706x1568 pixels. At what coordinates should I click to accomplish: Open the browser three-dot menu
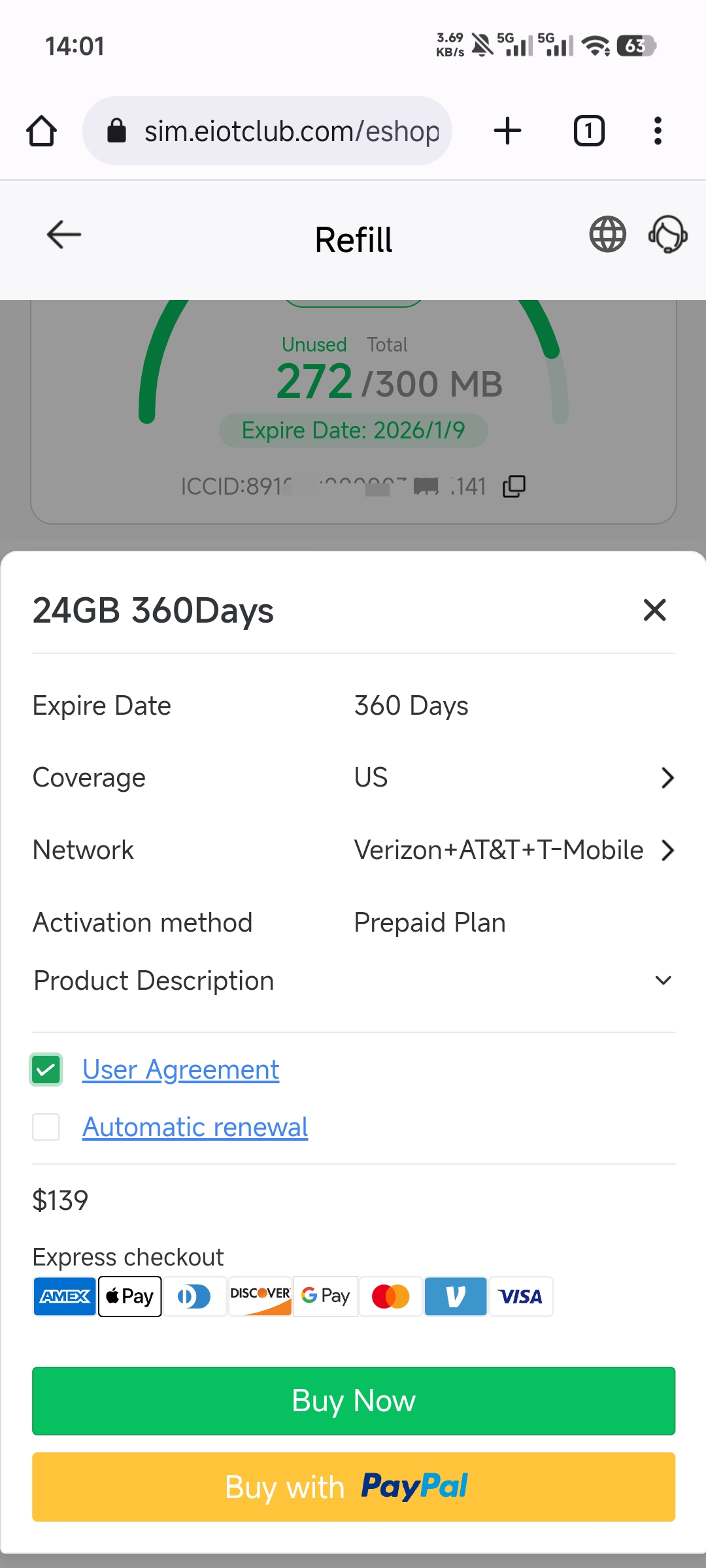[x=658, y=131]
